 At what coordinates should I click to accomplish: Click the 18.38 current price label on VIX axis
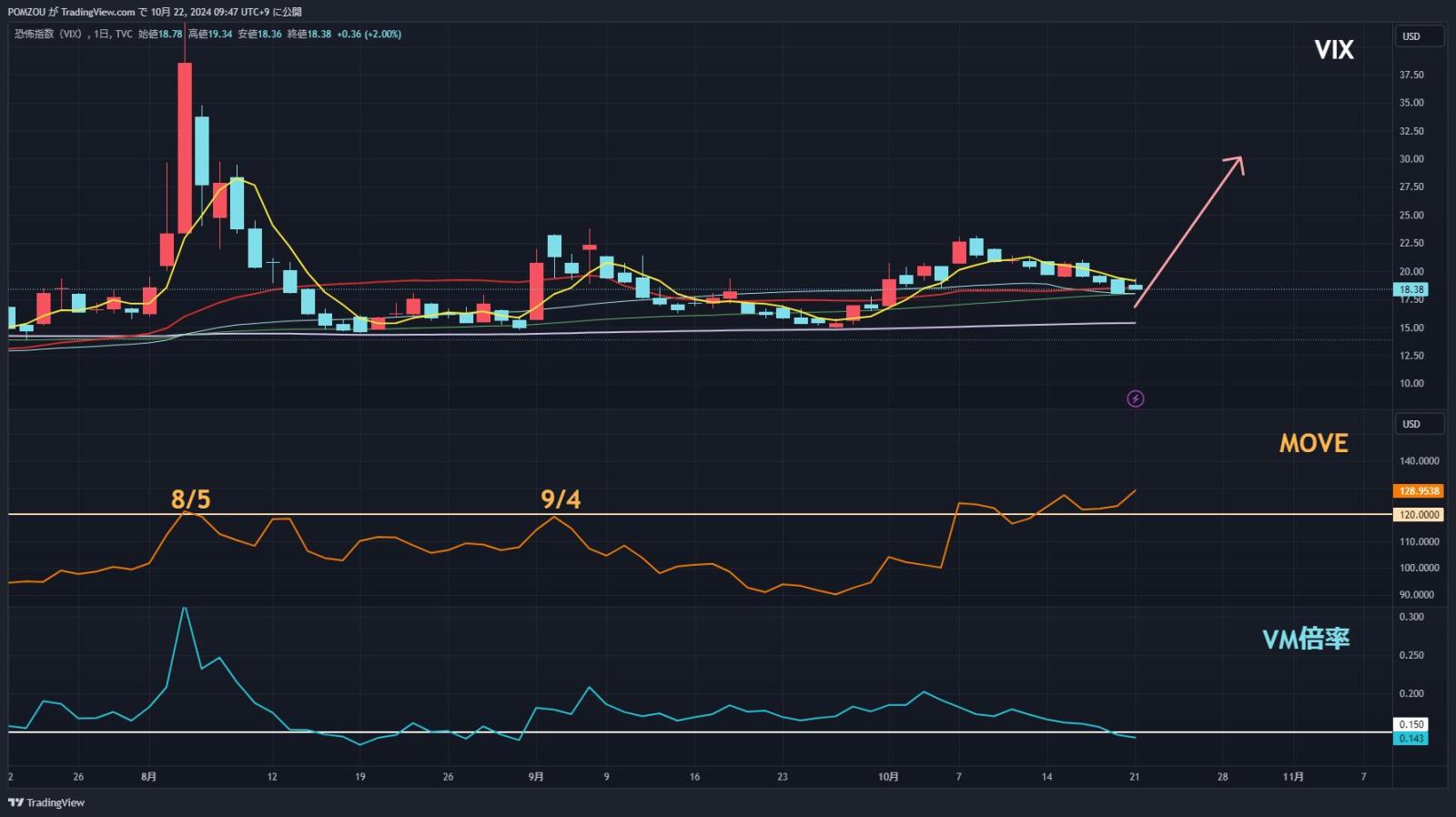(1410, 289)
